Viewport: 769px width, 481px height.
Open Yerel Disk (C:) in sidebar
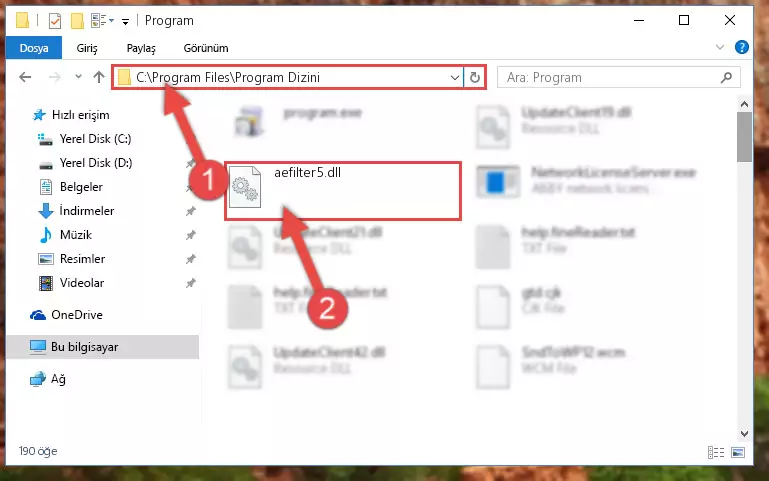[x=85, y=139]
